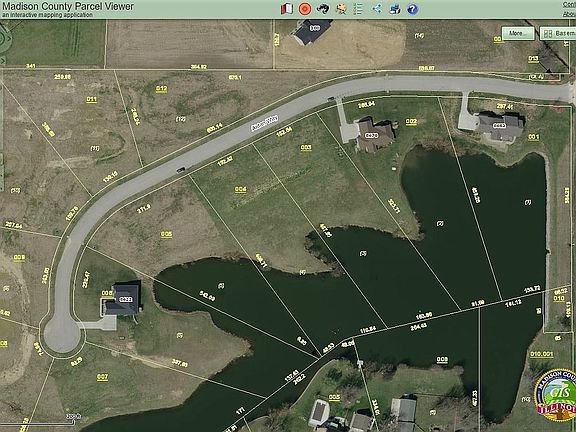
Task: Open the Basemap gallery switcher
Action: click(558, 33)
